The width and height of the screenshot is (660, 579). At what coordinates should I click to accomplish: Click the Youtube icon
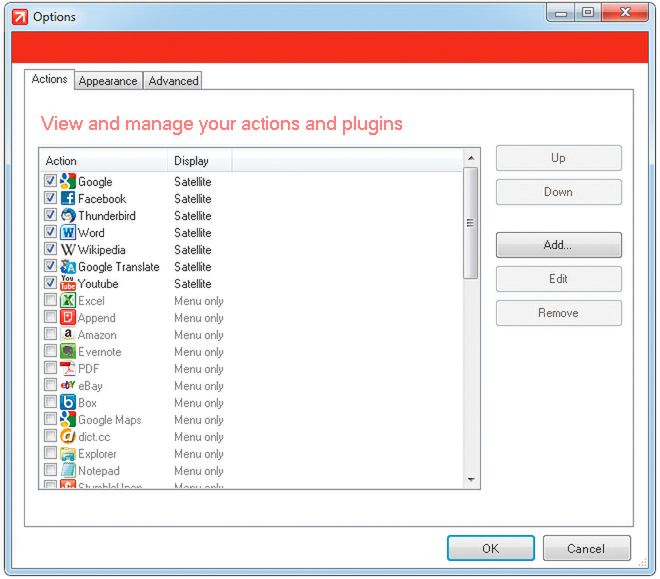[68, 283]
